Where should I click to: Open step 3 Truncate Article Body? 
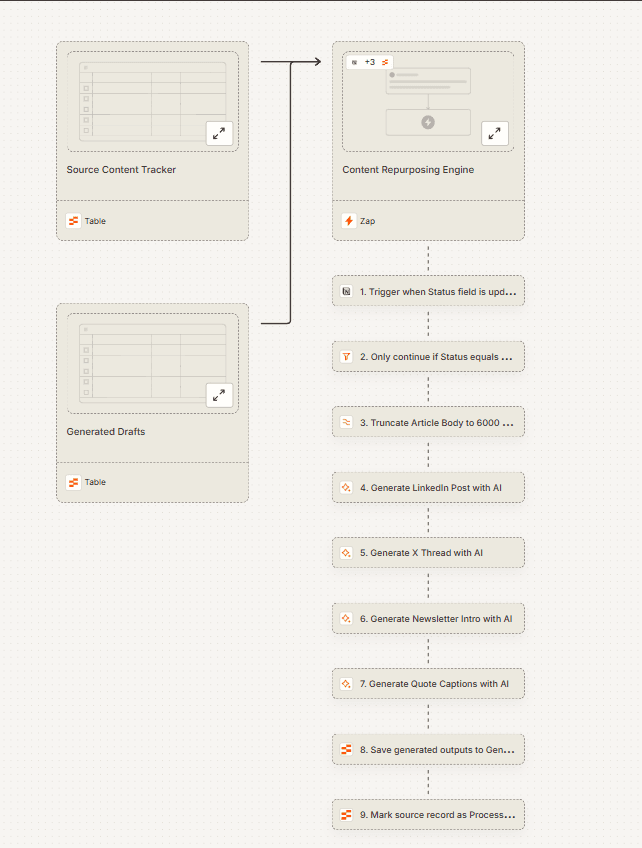click(428, 422)
